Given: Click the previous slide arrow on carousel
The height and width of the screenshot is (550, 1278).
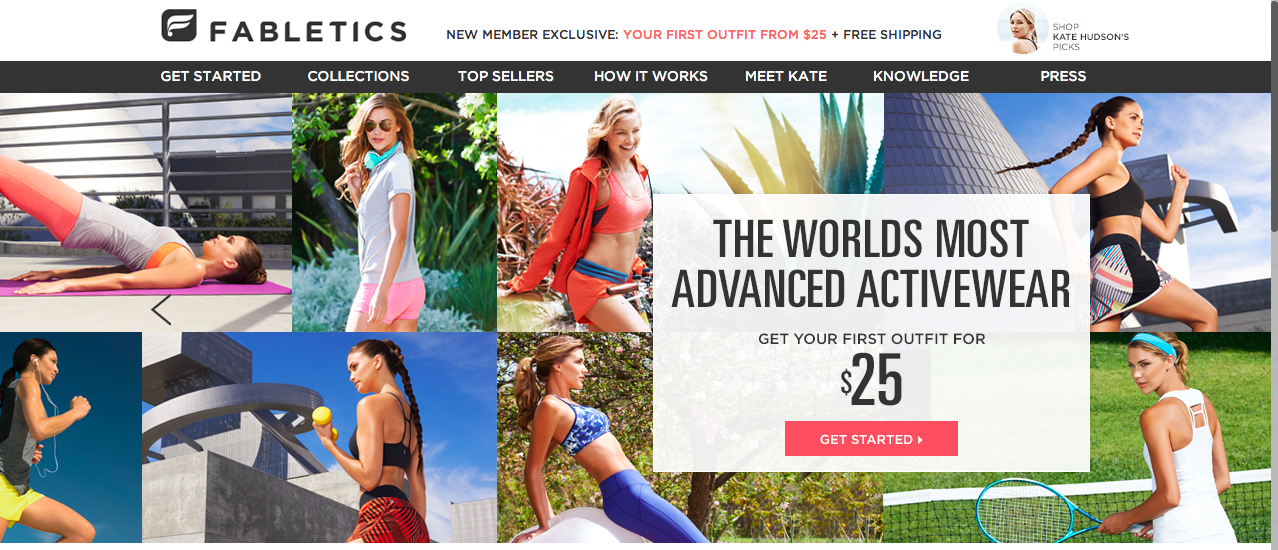Looking at the screenshot, I should click(x=161, y=310).
